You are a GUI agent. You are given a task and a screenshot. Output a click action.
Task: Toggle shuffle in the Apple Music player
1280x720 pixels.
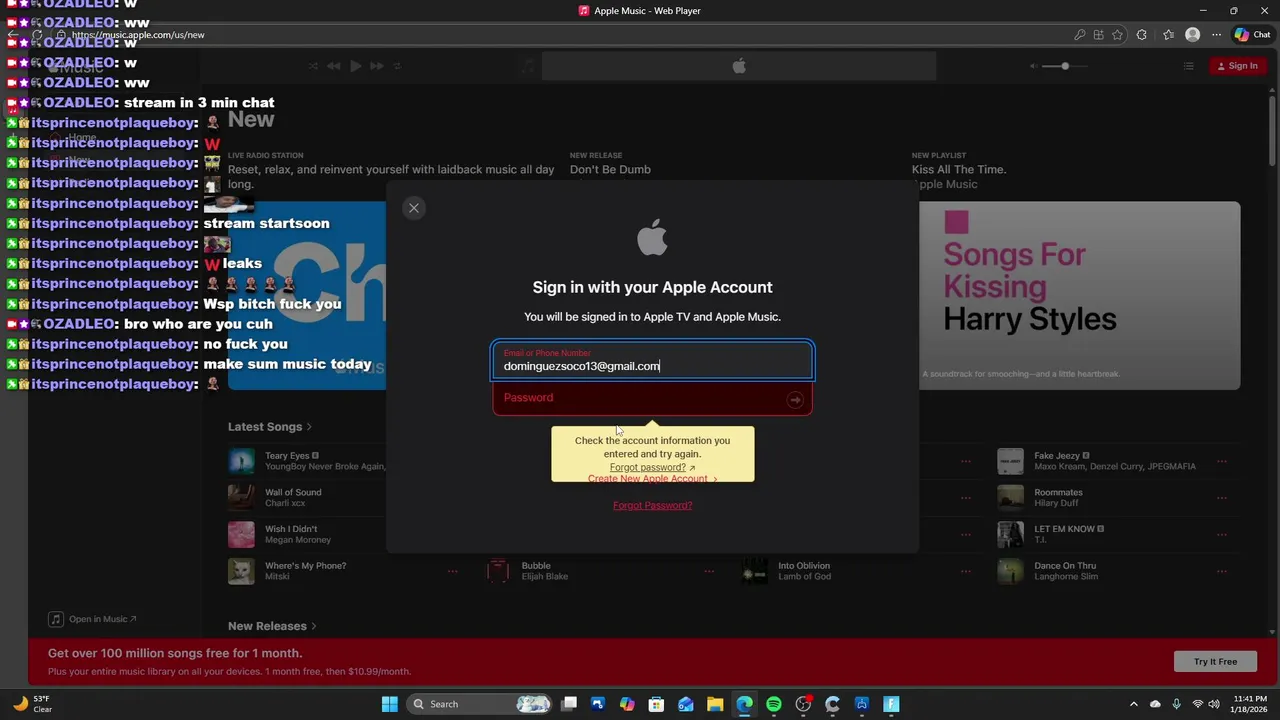point(313,66)
